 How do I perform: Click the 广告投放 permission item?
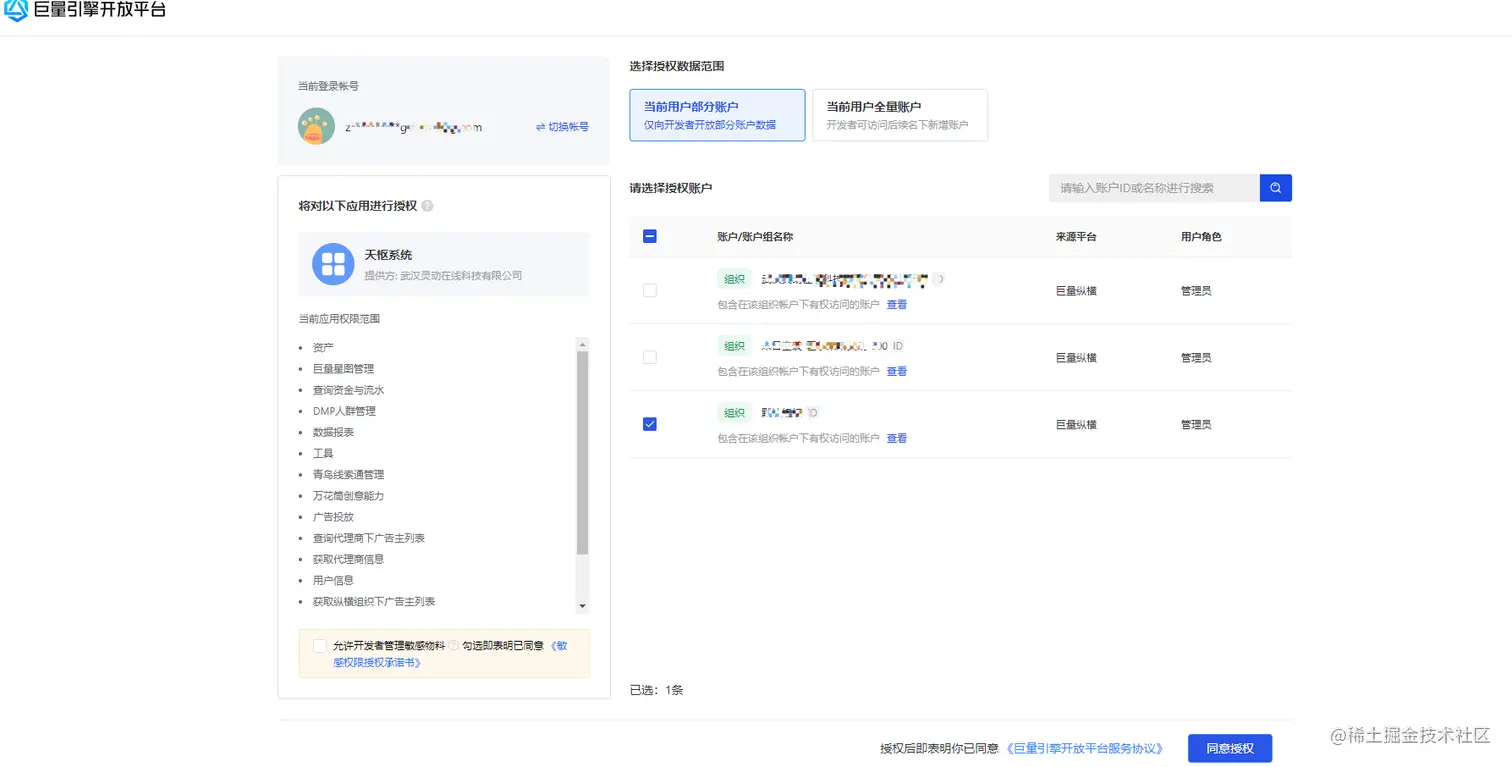tap(333, 517)
